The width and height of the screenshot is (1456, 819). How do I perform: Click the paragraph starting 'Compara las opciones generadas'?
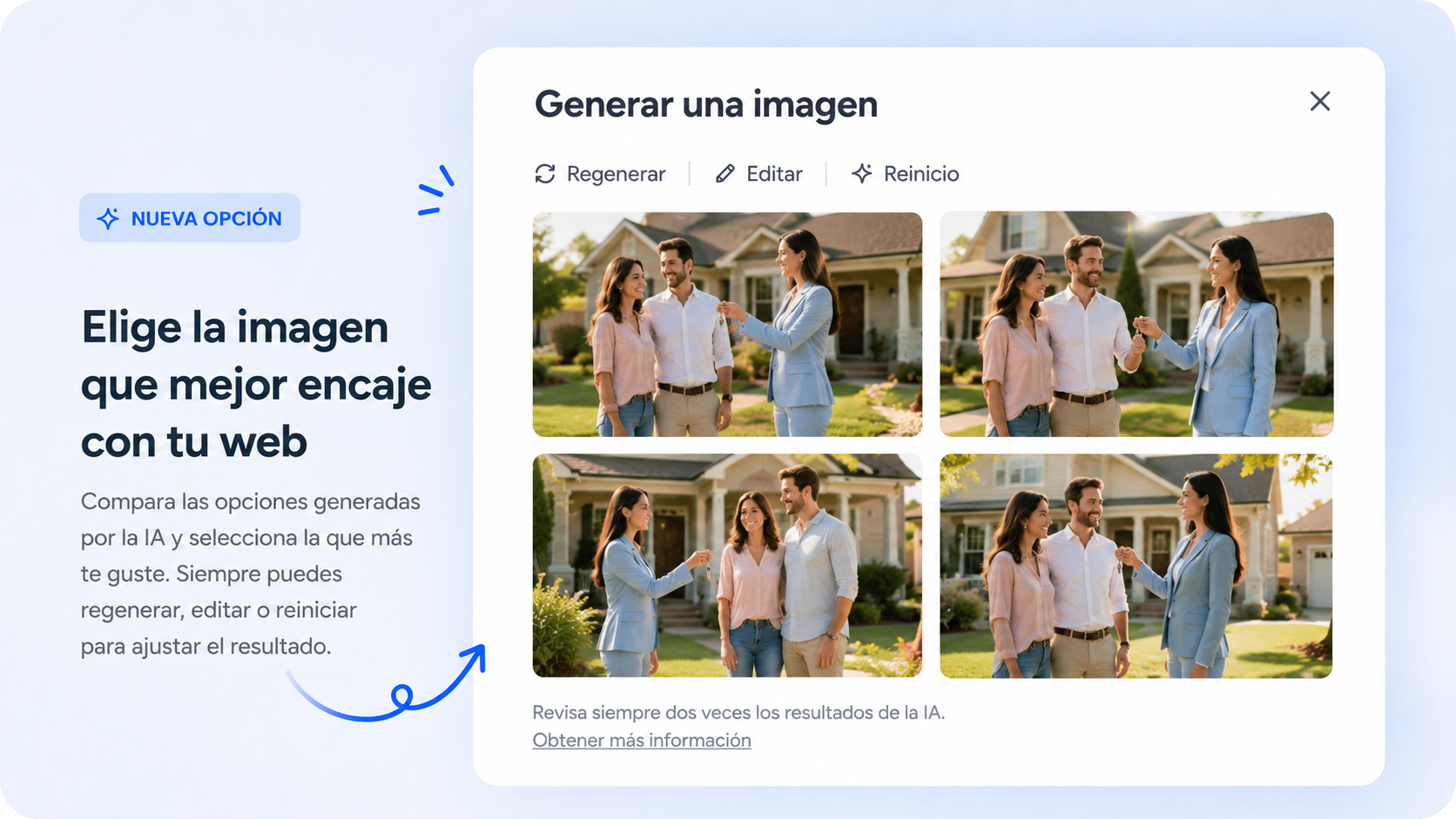pos(251,574)
